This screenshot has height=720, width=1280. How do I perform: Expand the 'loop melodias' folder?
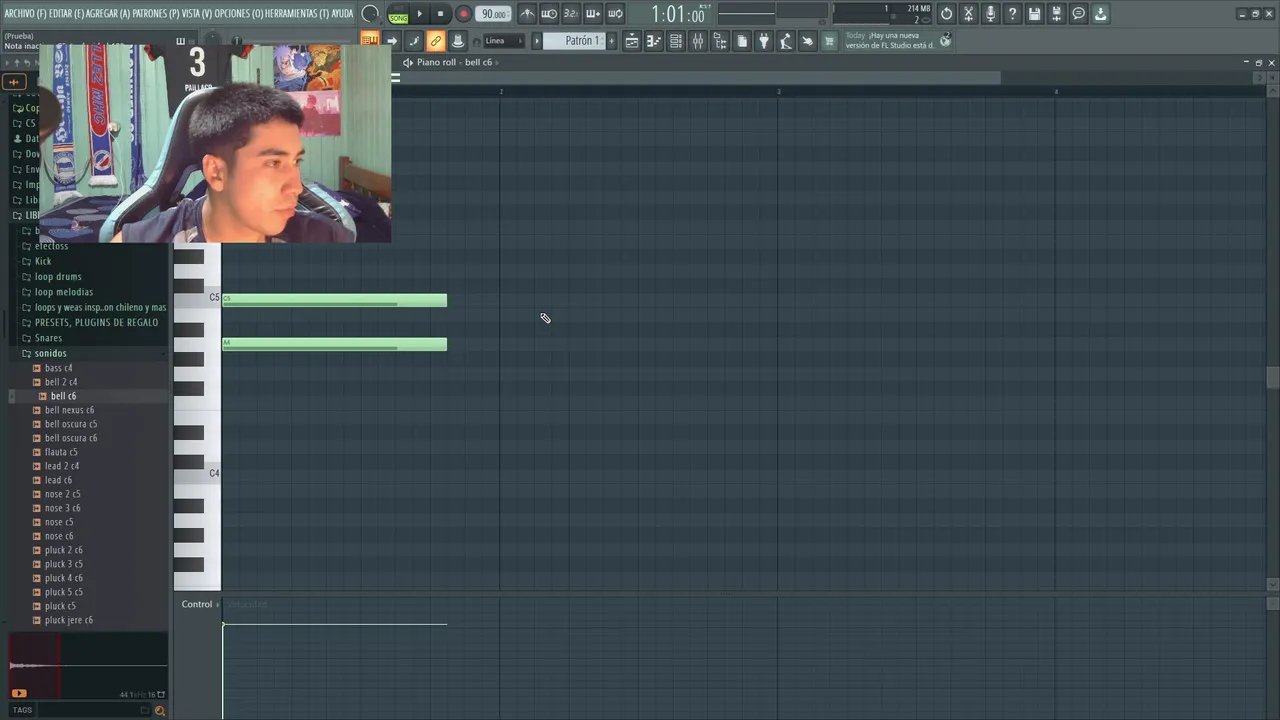coord(63,292)
